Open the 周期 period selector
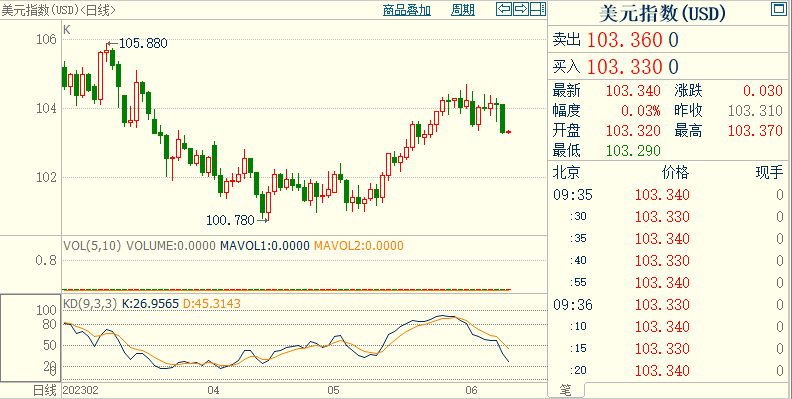Screen dimensions: 792x399 [463, 10]
